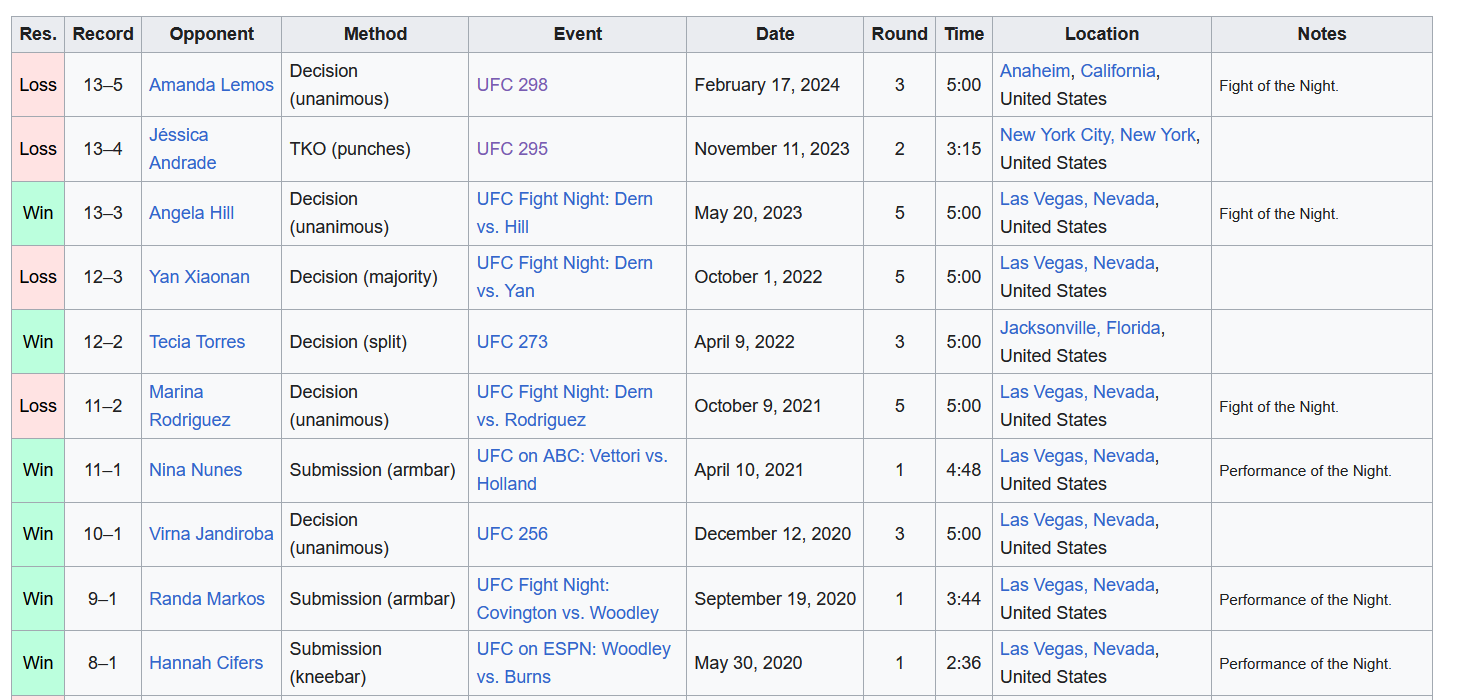The image size is (1459, 700).
Task: Open UFC Fight Night: Dern vs. Yan
Action: click(565, 277)
